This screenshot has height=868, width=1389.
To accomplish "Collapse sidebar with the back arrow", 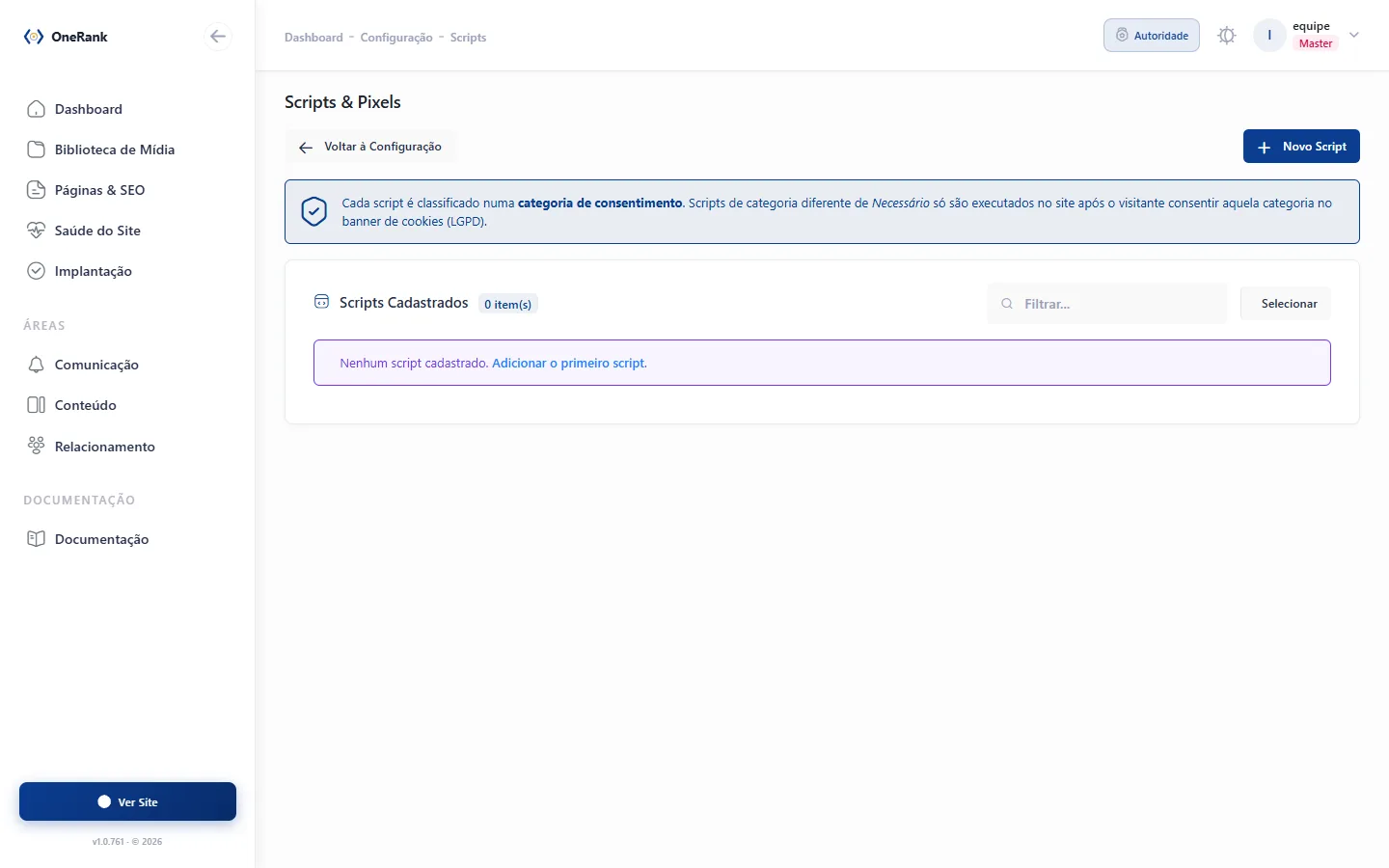I will 218,37.
